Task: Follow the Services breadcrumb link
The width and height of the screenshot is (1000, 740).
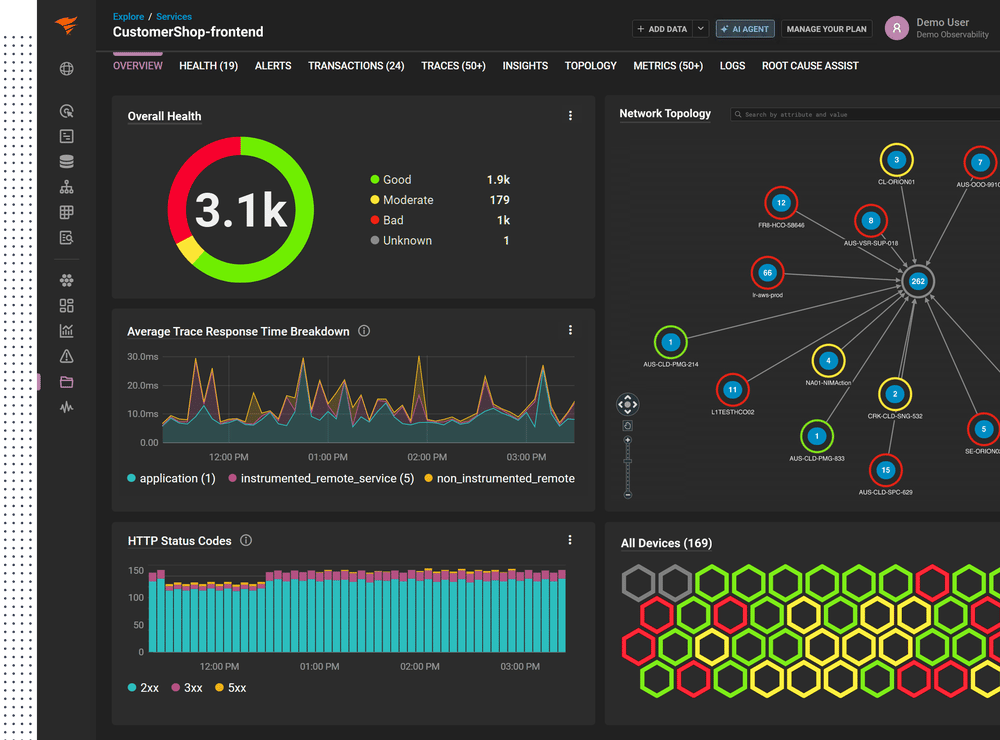Action: (173, 17)
